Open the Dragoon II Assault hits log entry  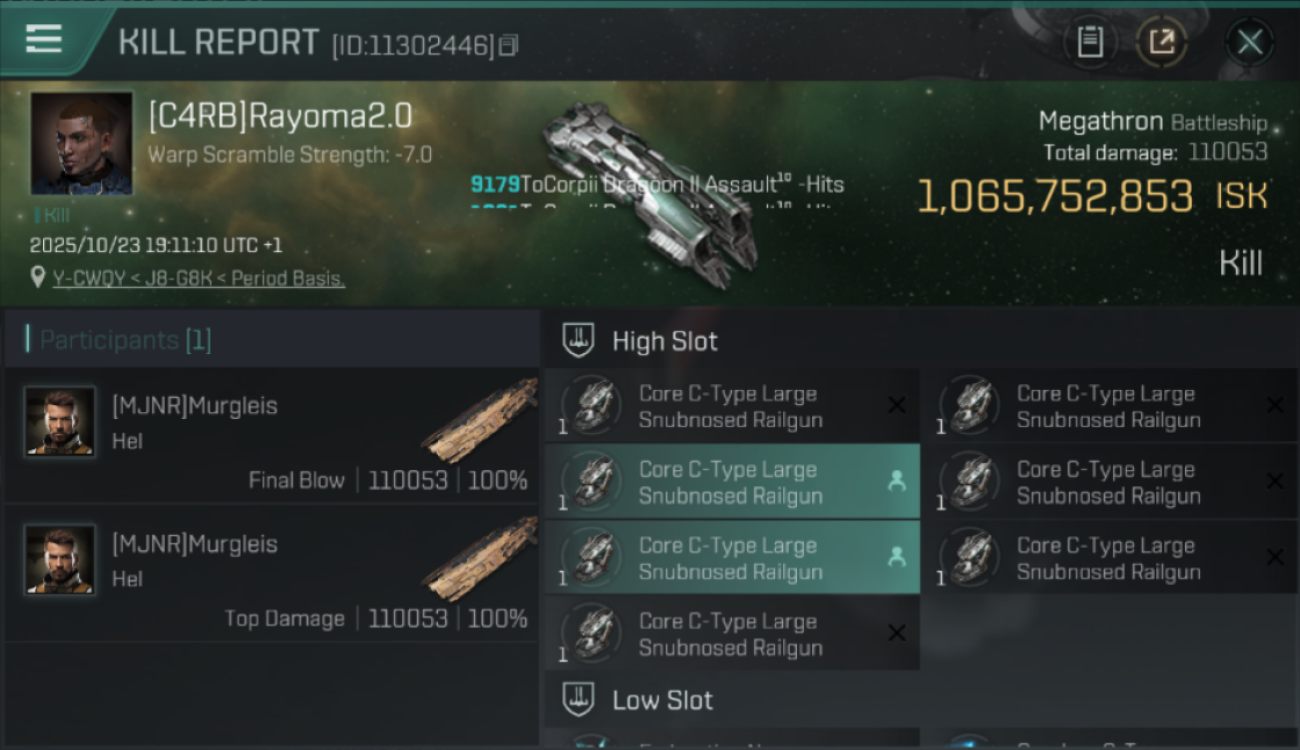click(657, 184)
